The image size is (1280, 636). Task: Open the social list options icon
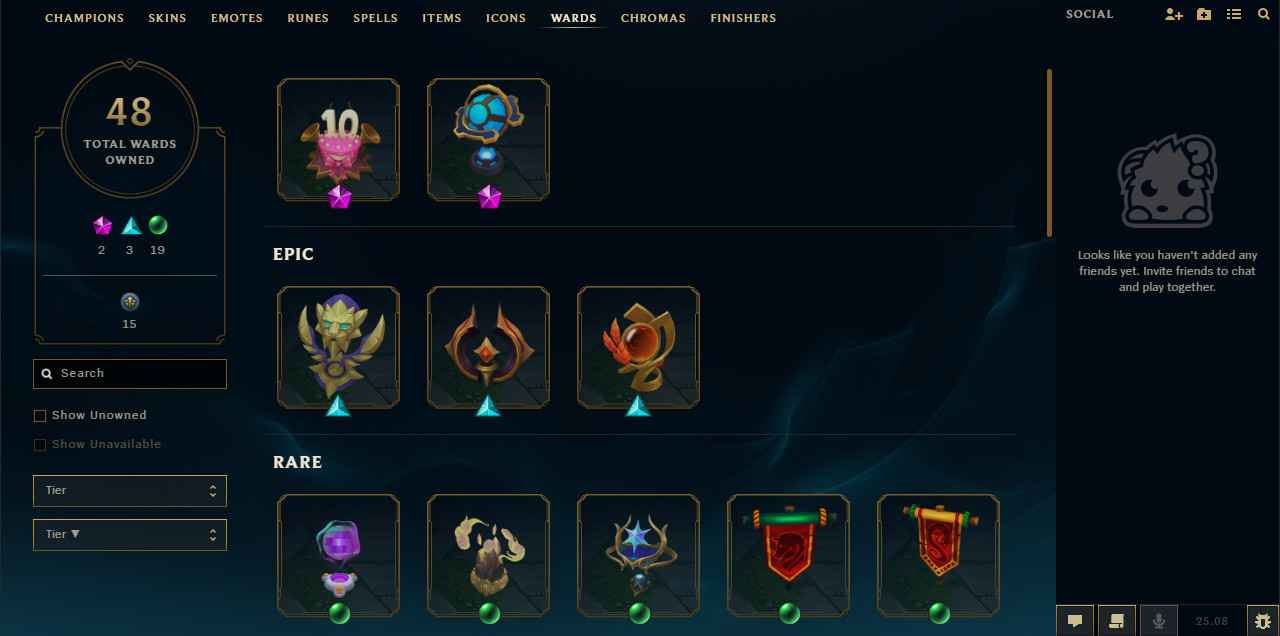[x=1234, y=15]
